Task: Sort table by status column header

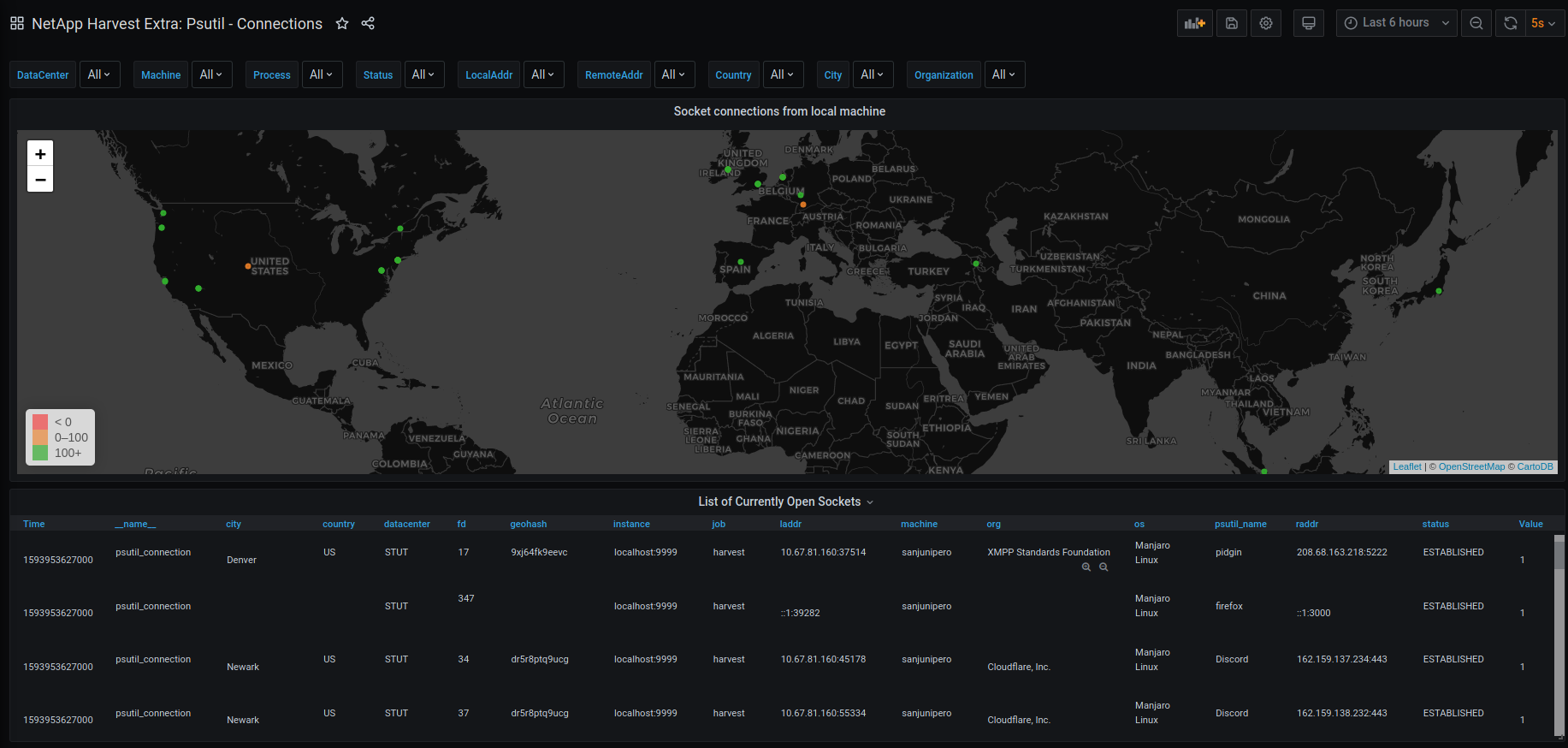Action: point(1435,524)
